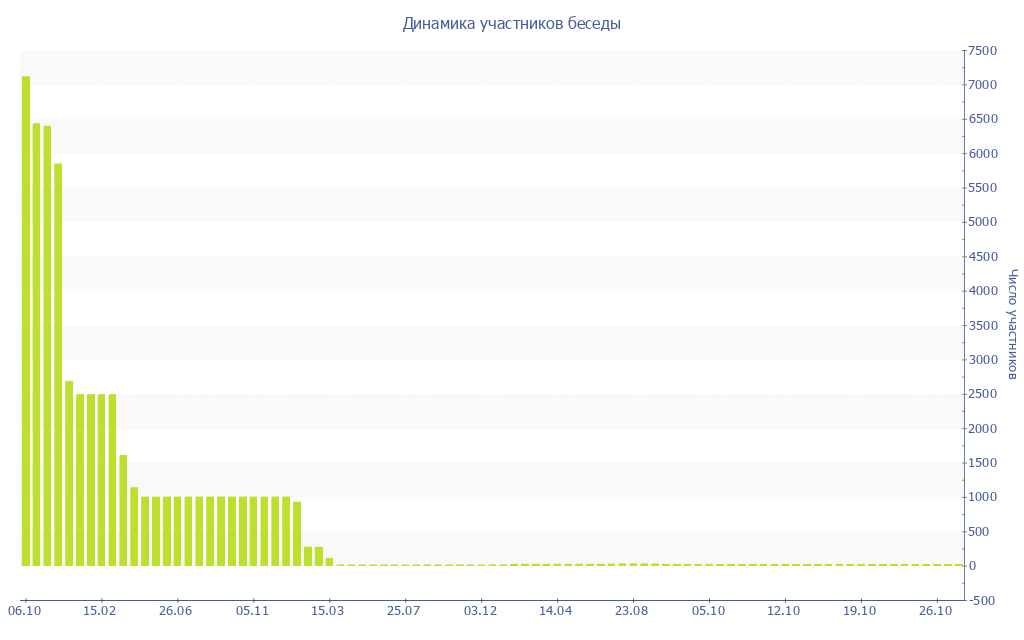Click the -500 value on y-axis
This screenshot has width=1024, height=640.
click(982, 600)
